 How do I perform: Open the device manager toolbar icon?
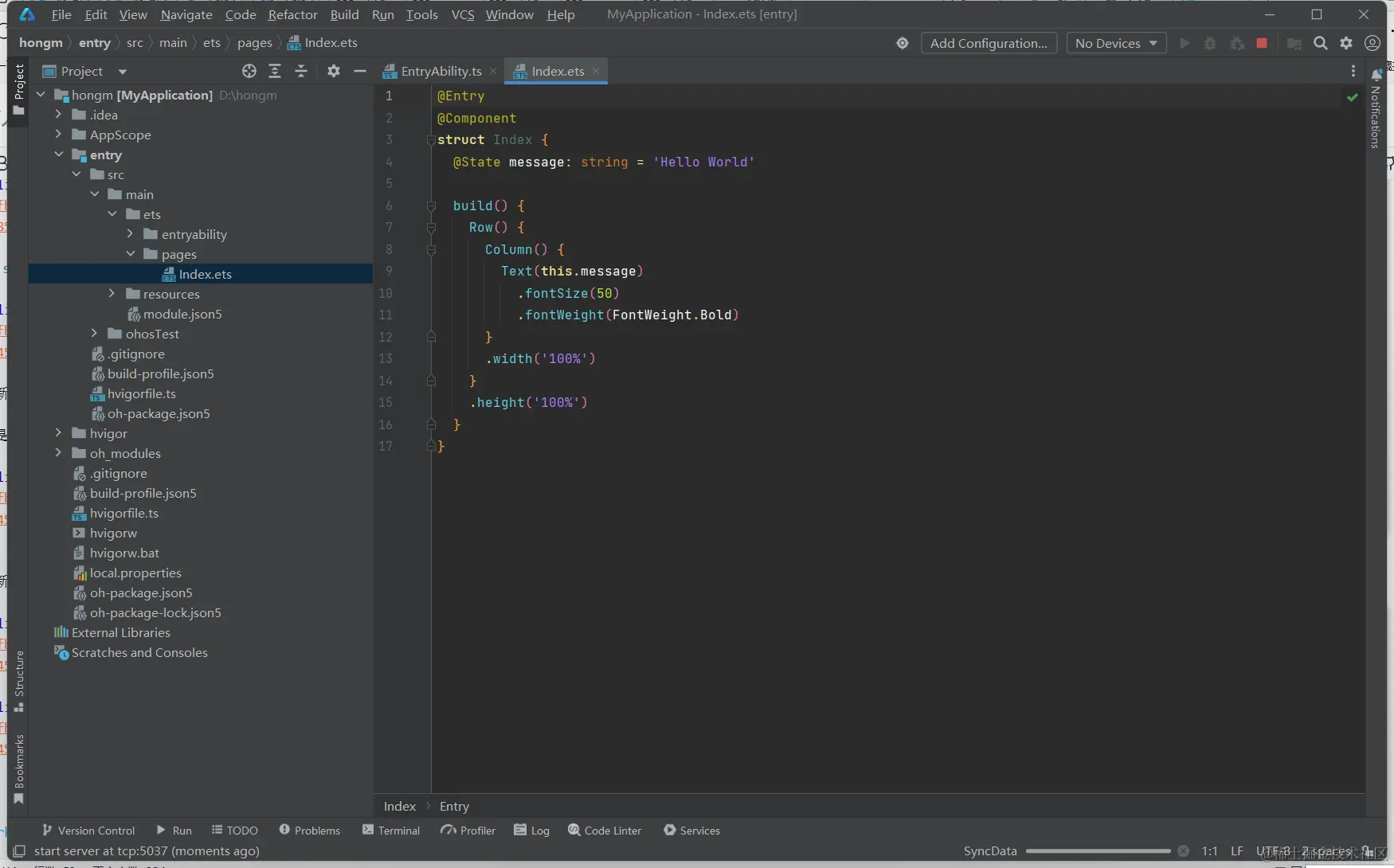point(1294,43)
